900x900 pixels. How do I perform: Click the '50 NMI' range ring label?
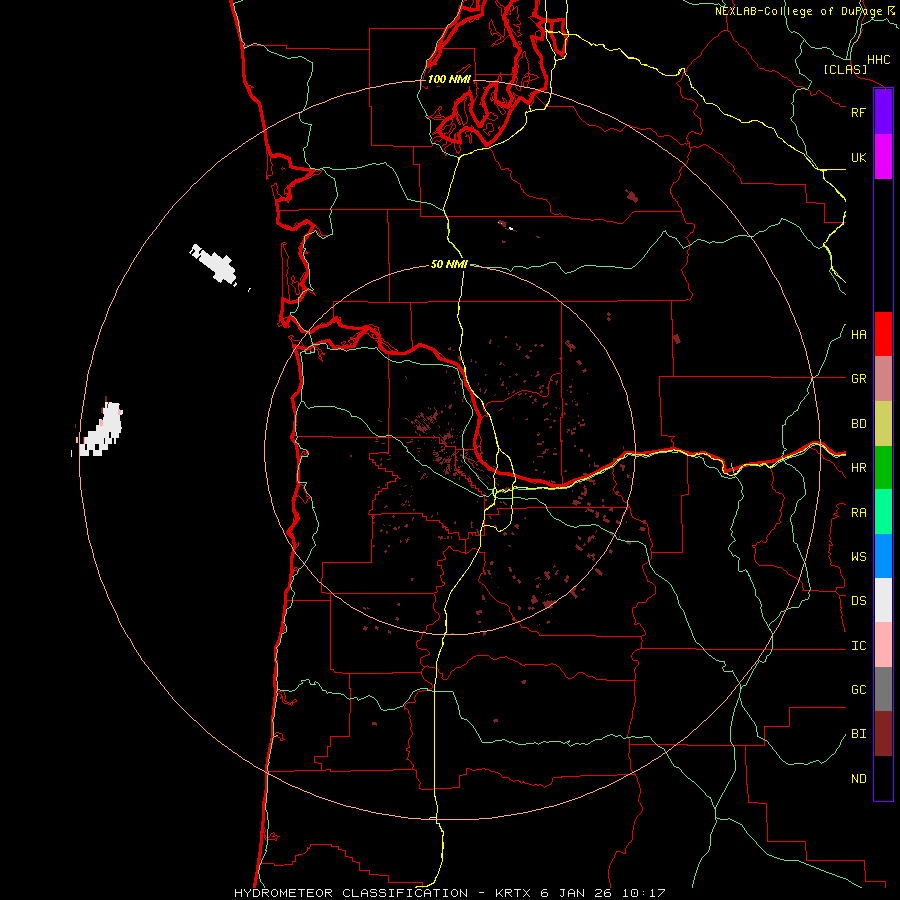coord(449,264)
